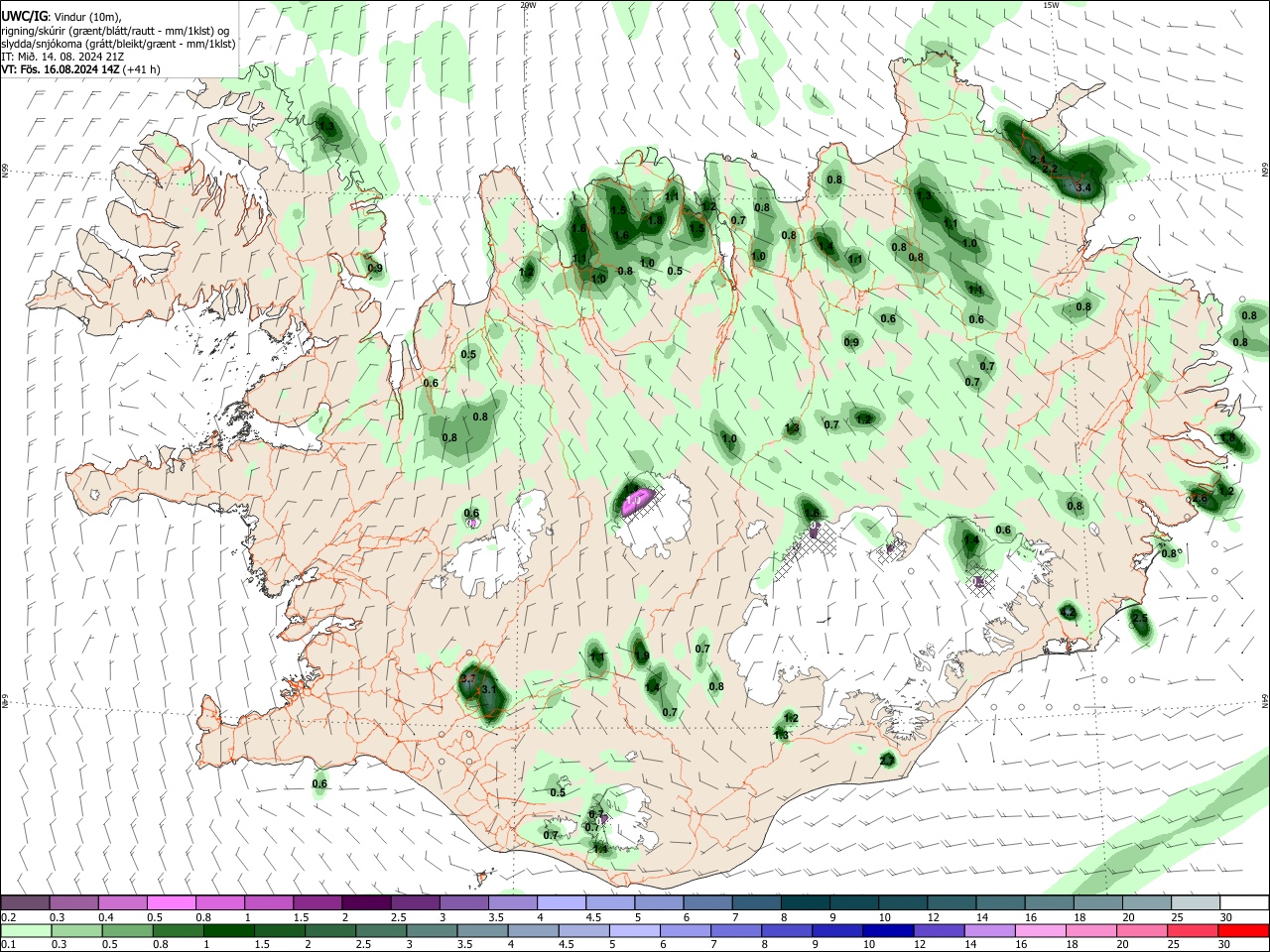Click the '0.1' label of lower legend row
The width and height of the screenshot is (1270, 952).
click(8, 945)
